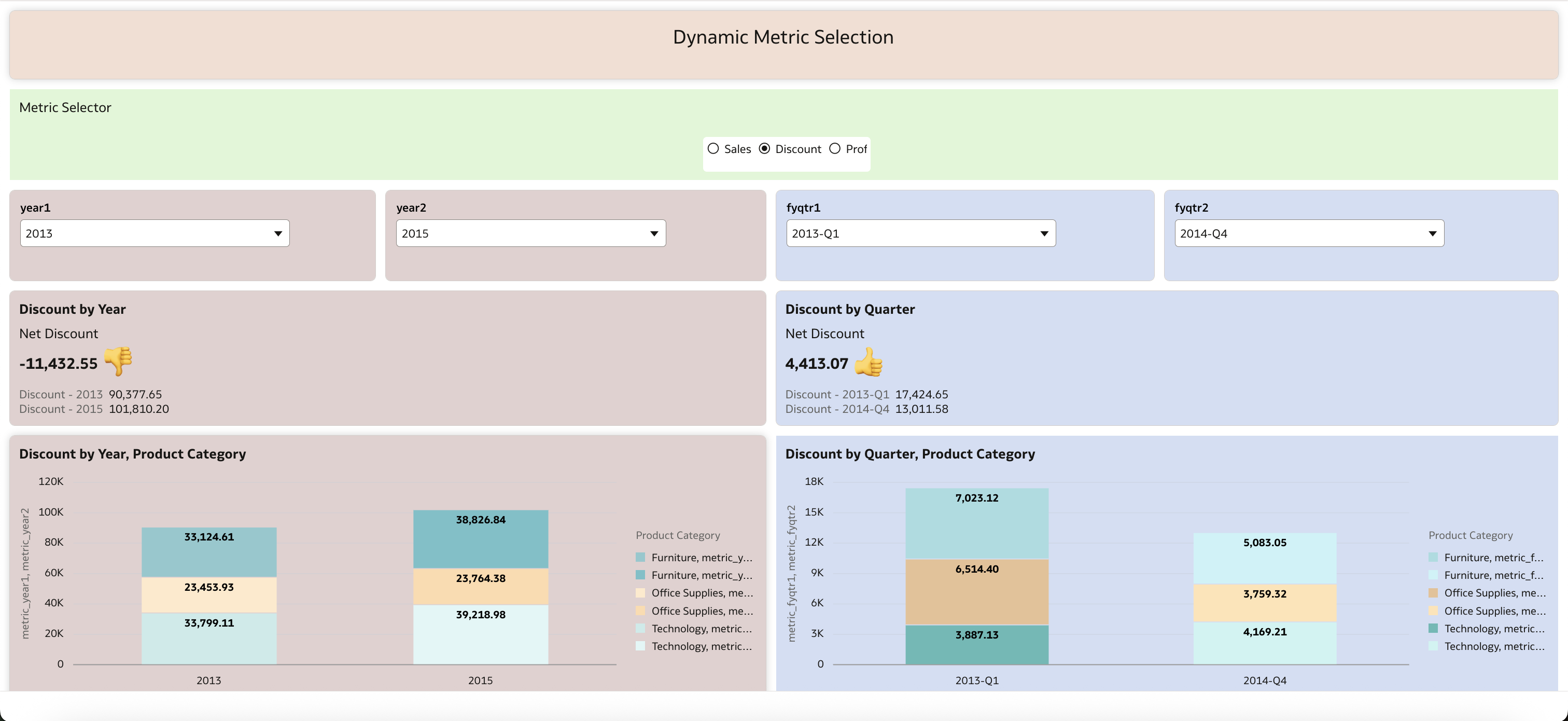Image resolution: width=1568 pixels, height=721 pixels.
Task: Open the year2 dropdown showing 2015
Action: tap(531, 232)
